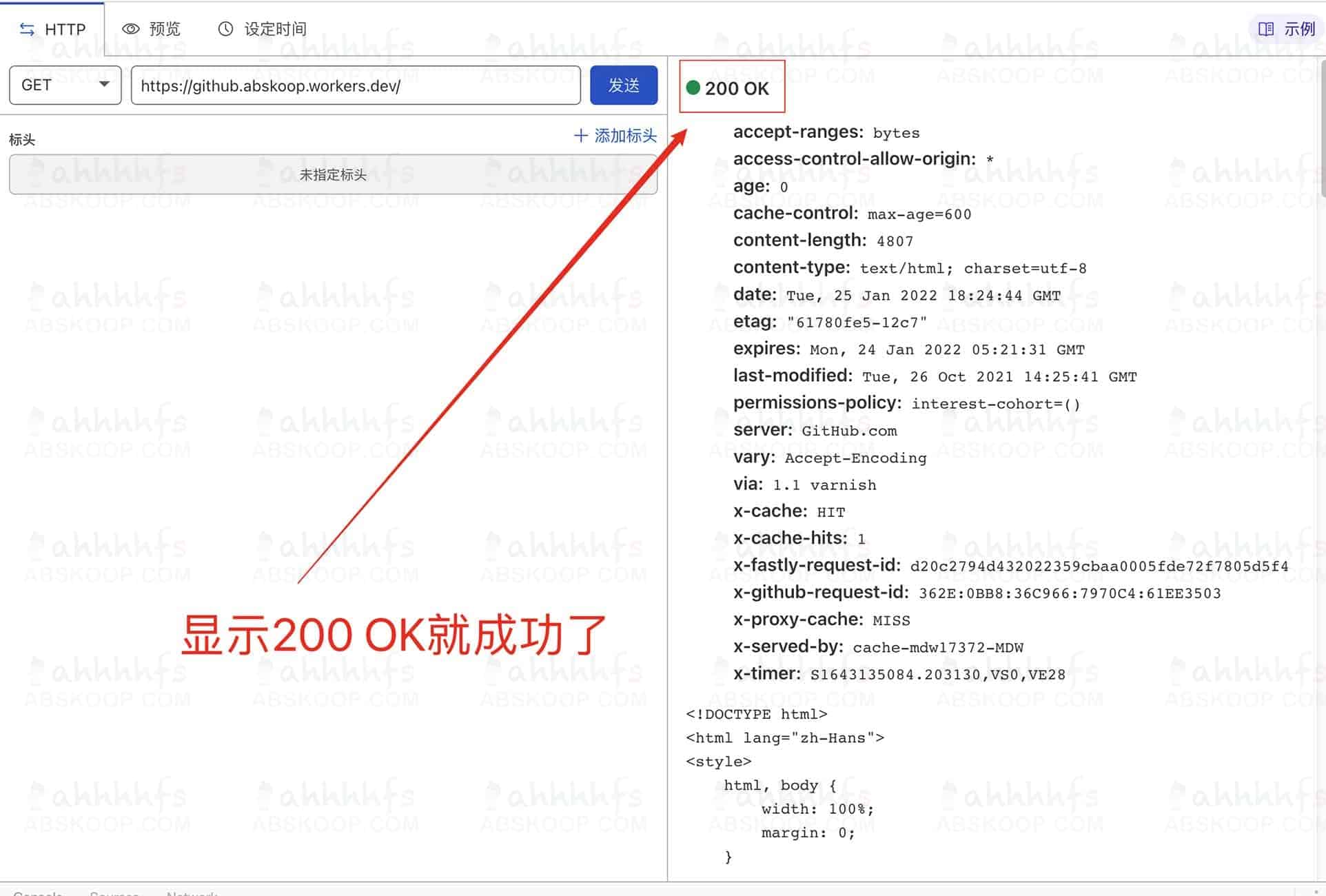The height and width of the screenshot is (896, 1326).
Task: Click 添加标头 to add a header
Action: click(x=615, y=136)
